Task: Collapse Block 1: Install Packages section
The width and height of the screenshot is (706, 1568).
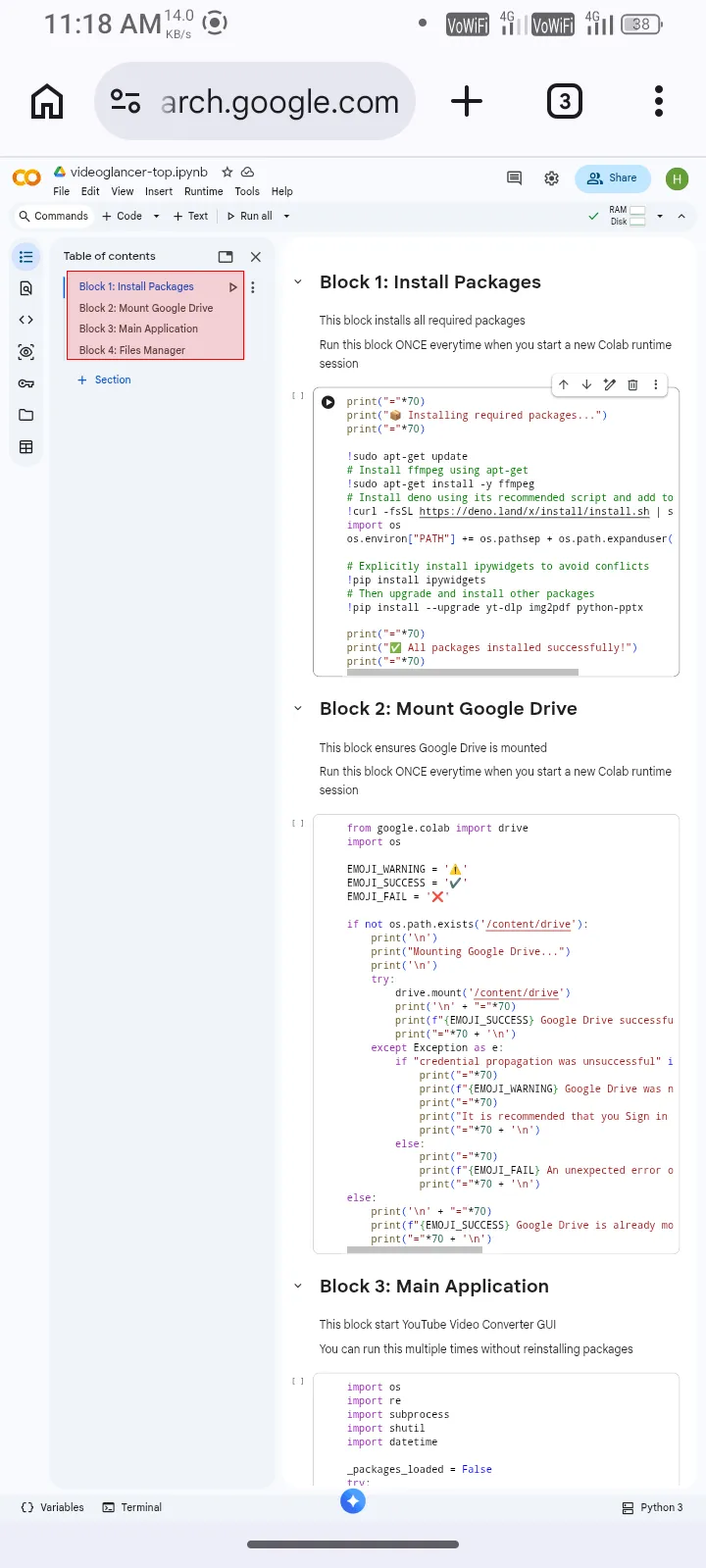Action: [298, 281]
